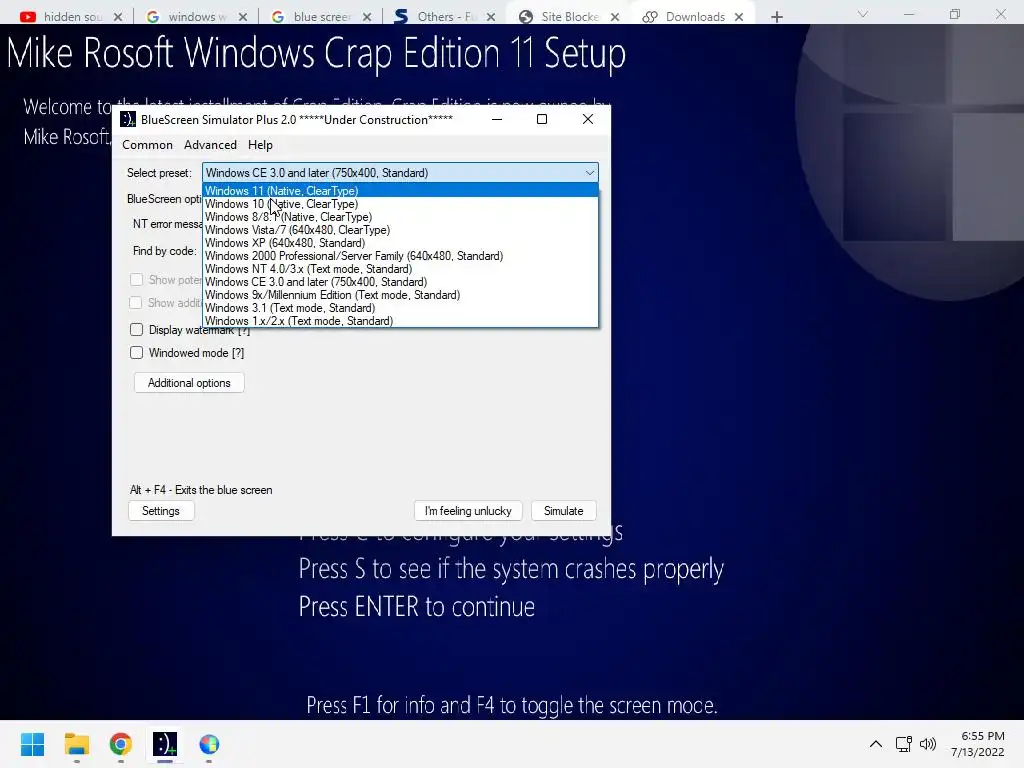The width and height of the screenshot is (1024, 768).
Task: Choose Windows 2000 Professional/Server Family preset
Action: [400, 256]
